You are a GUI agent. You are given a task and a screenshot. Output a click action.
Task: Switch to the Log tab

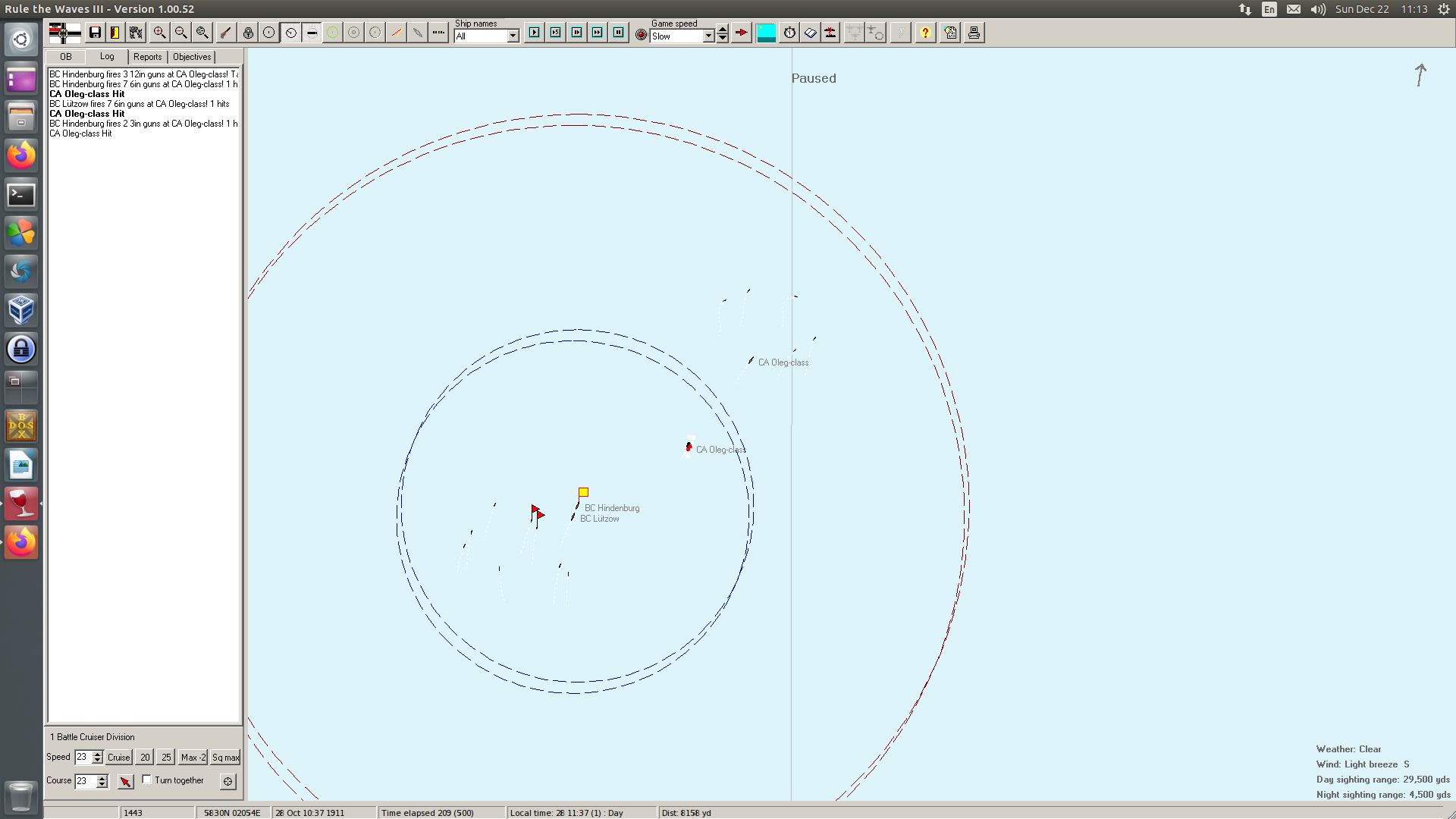(x=107, y=56)
